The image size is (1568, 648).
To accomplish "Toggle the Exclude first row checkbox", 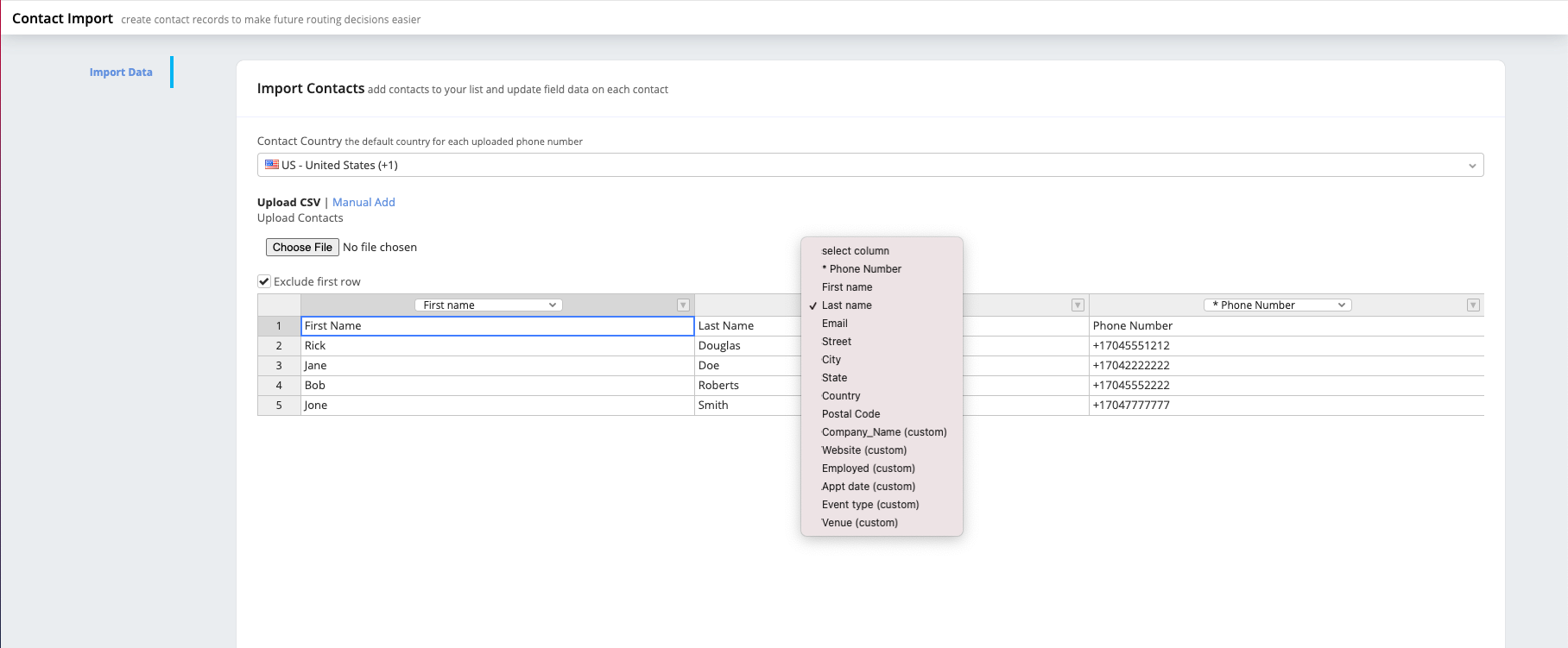I will coord(264,281).
